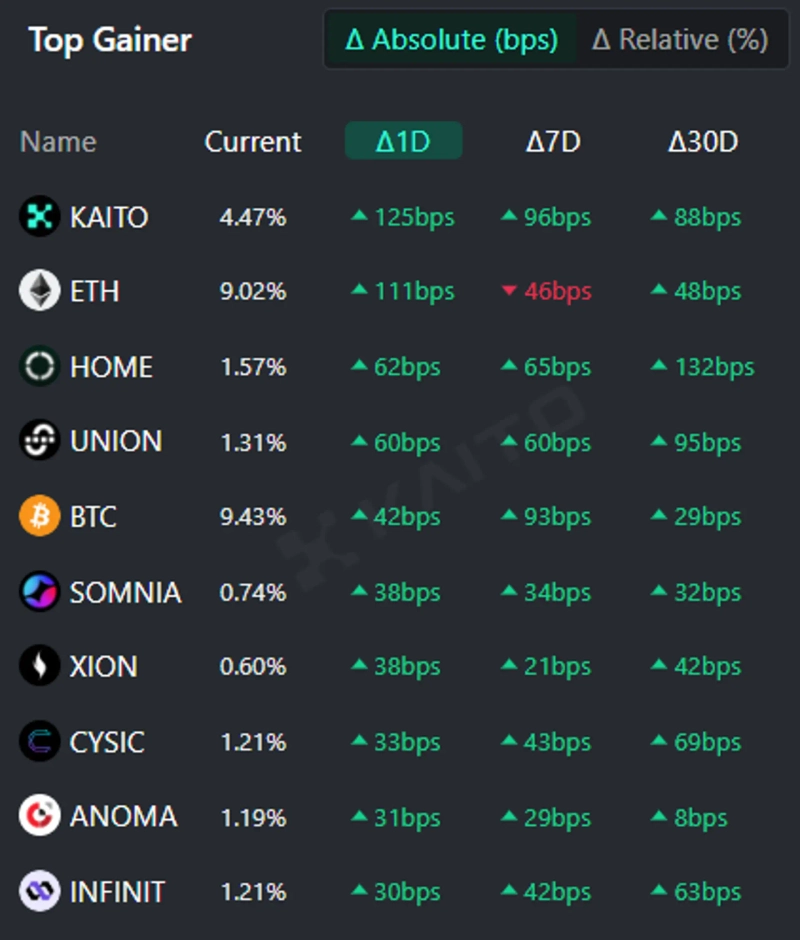
Task: Open the SOMNIA token name link
Action: 125,592
